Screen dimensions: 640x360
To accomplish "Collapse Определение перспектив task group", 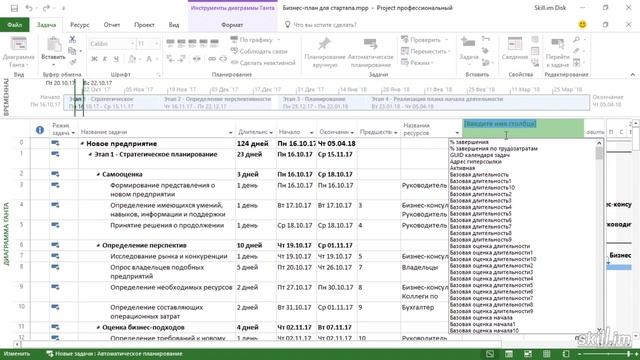I will 98,246.
